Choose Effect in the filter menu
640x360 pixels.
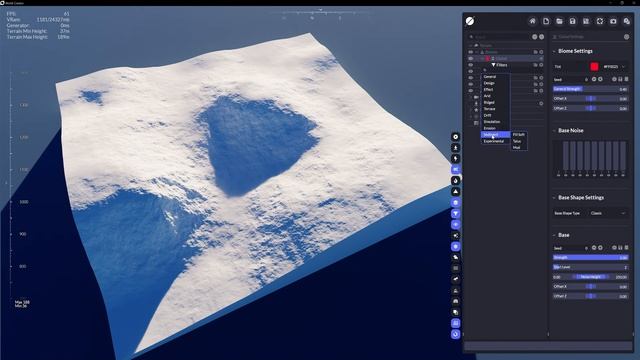click(496, 89)
